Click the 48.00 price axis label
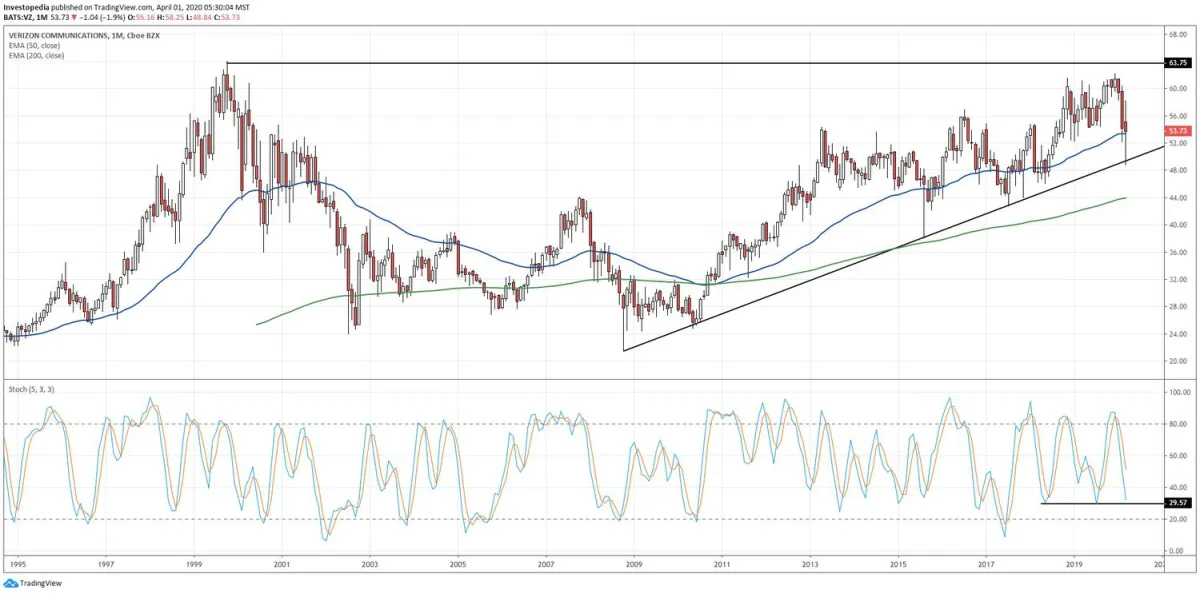Screen dimensions: 1200x594 [1178, 170]
